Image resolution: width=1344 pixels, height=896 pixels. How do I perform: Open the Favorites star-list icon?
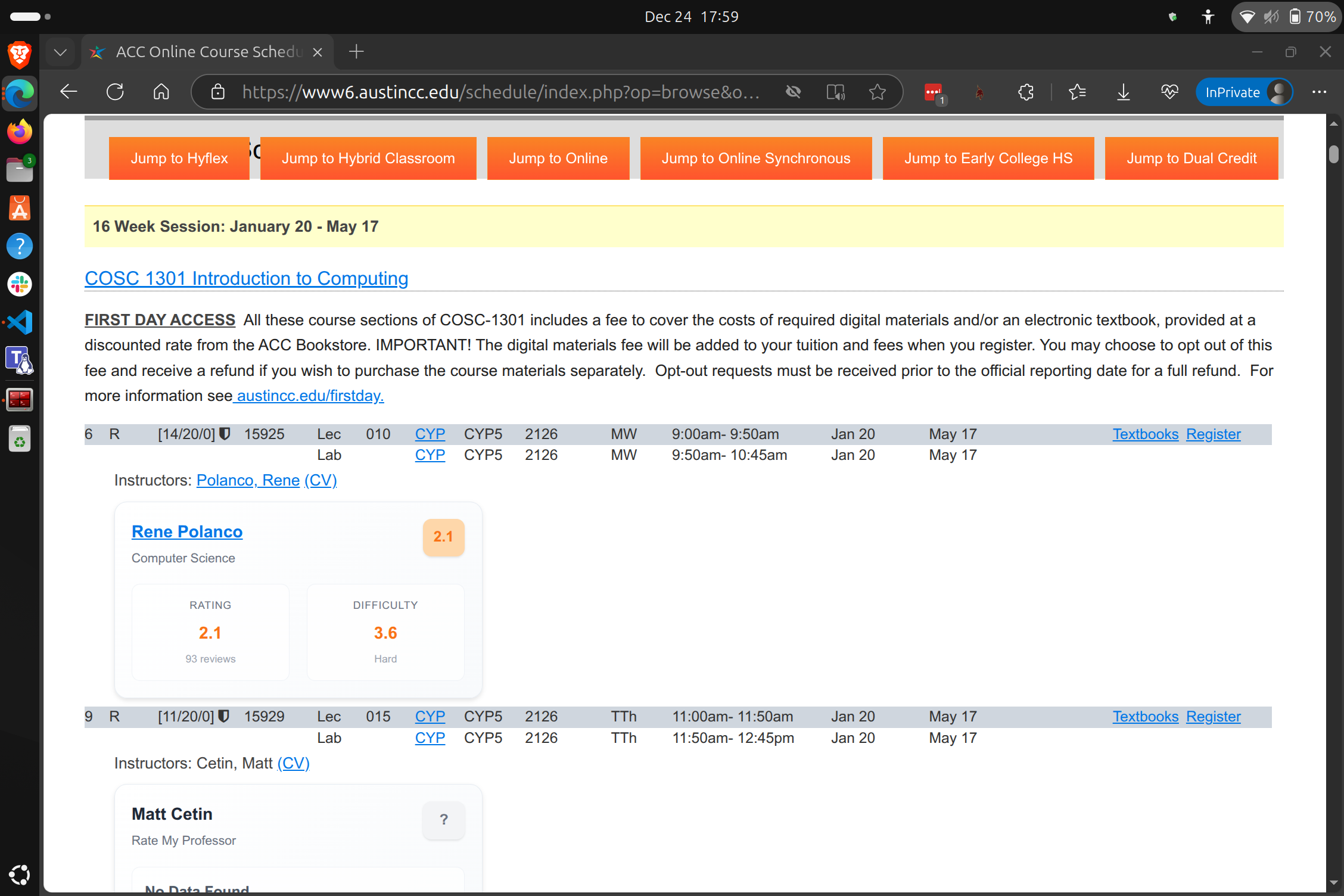point(1078,92)
